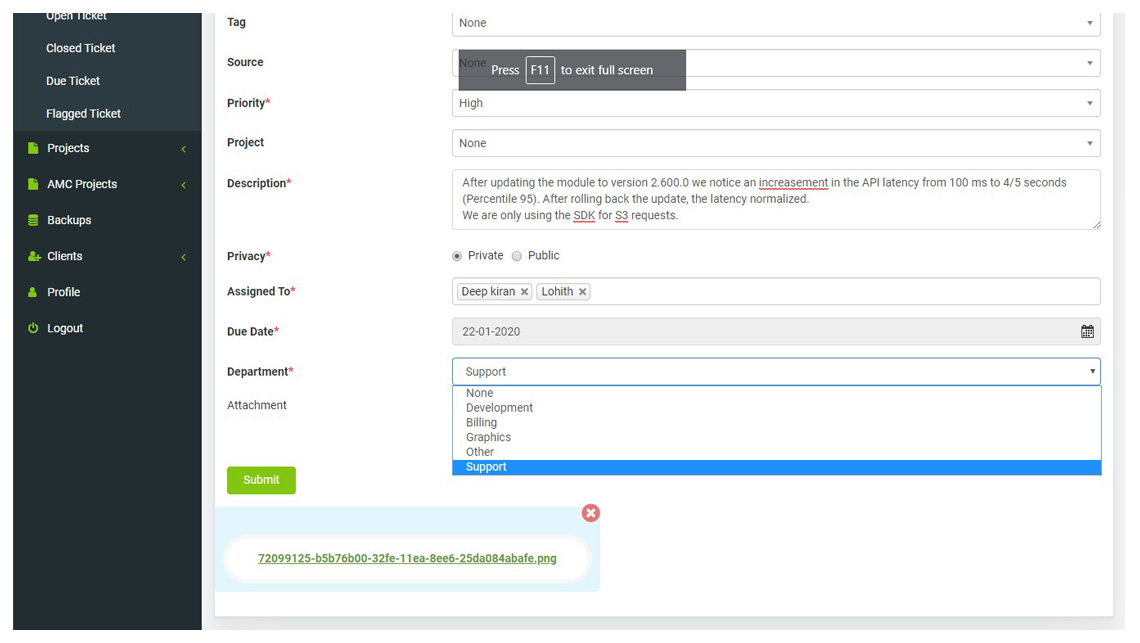Go to Backups page
This screenshot has height=643, width=1140.
[69, 220]
